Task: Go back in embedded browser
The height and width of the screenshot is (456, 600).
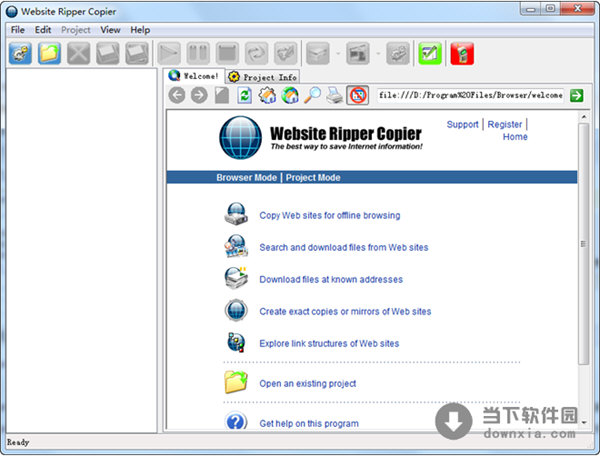Action: point(177,95)
